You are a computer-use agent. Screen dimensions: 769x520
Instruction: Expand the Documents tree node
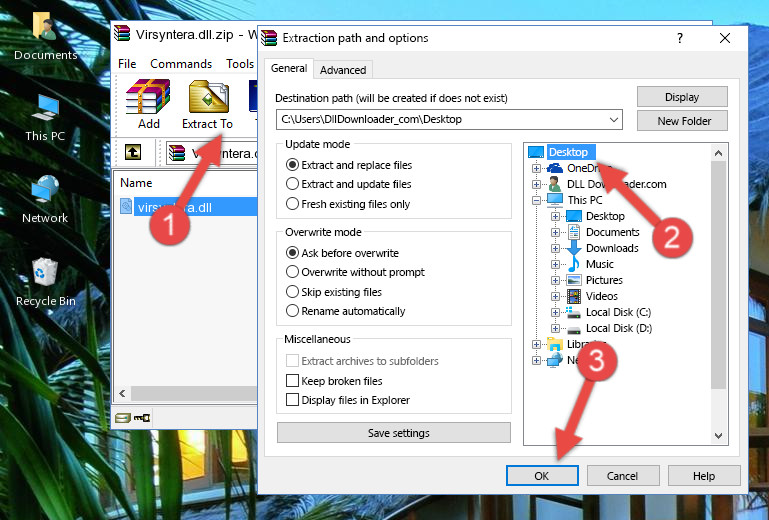[555, 233]
